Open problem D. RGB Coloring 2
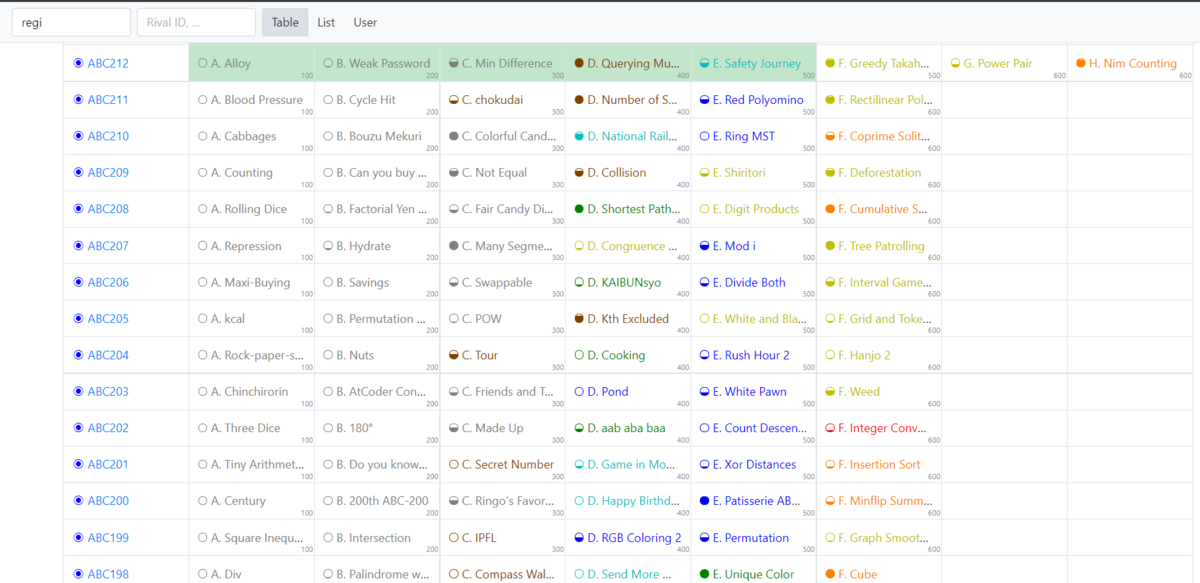This screenshot has width=1200, height=583. pyautogui.click(x=634, y=538)
